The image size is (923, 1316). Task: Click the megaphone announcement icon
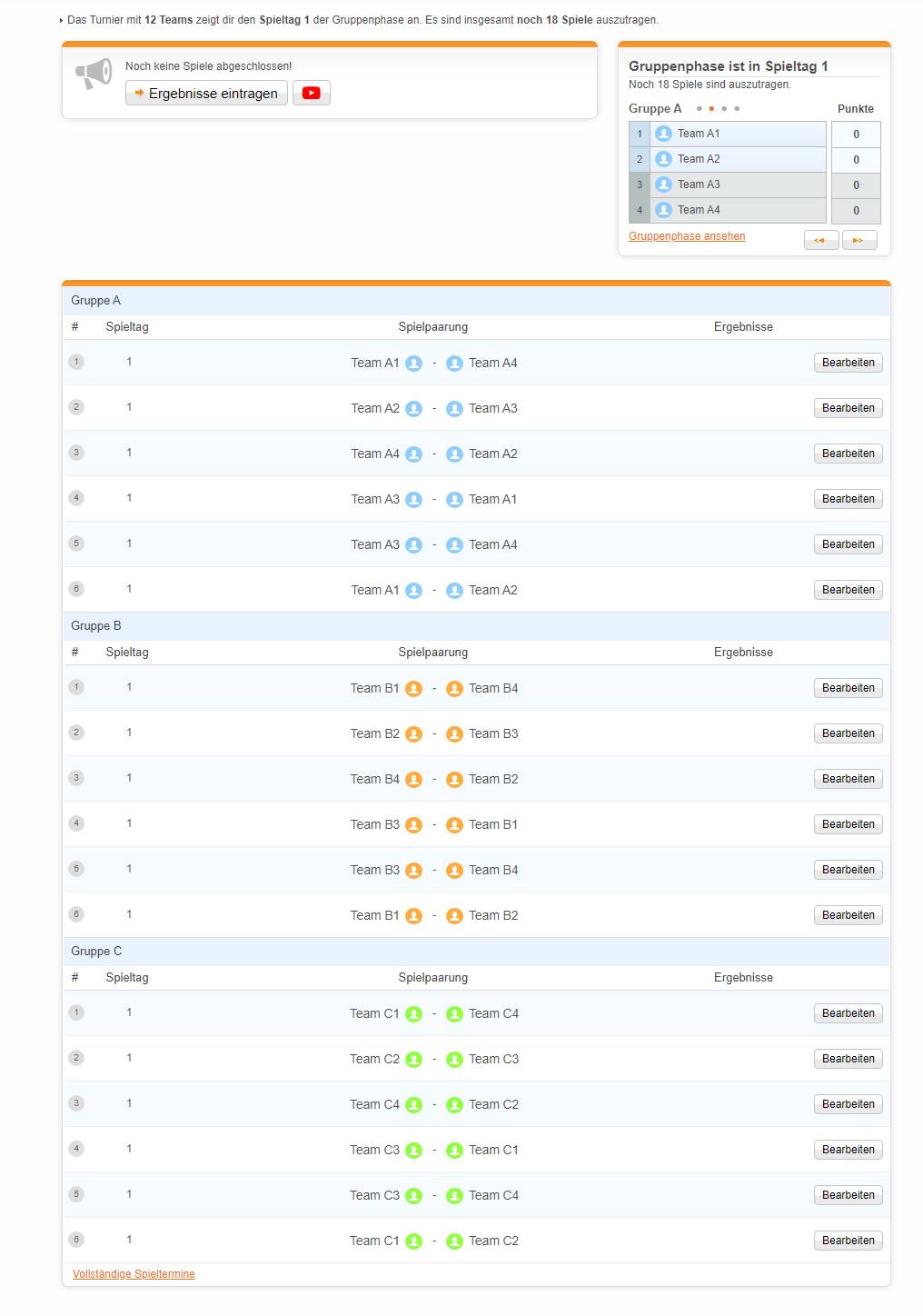tap(93, 74)
